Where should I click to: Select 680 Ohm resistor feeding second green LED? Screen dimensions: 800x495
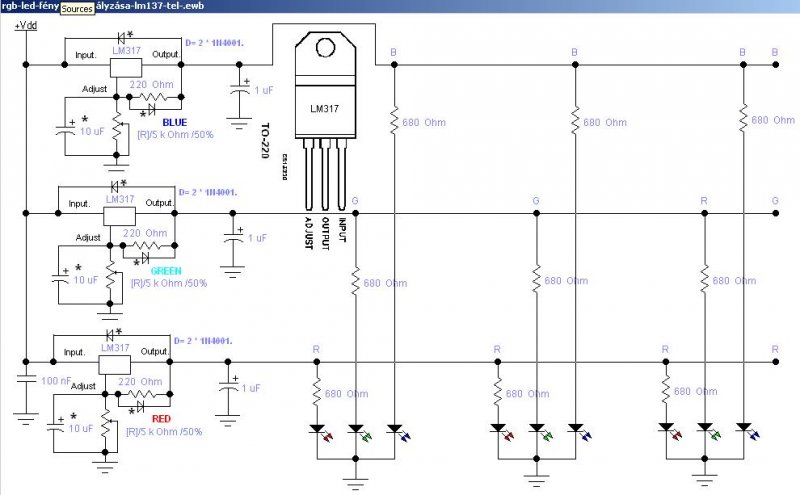coord(536,279)
